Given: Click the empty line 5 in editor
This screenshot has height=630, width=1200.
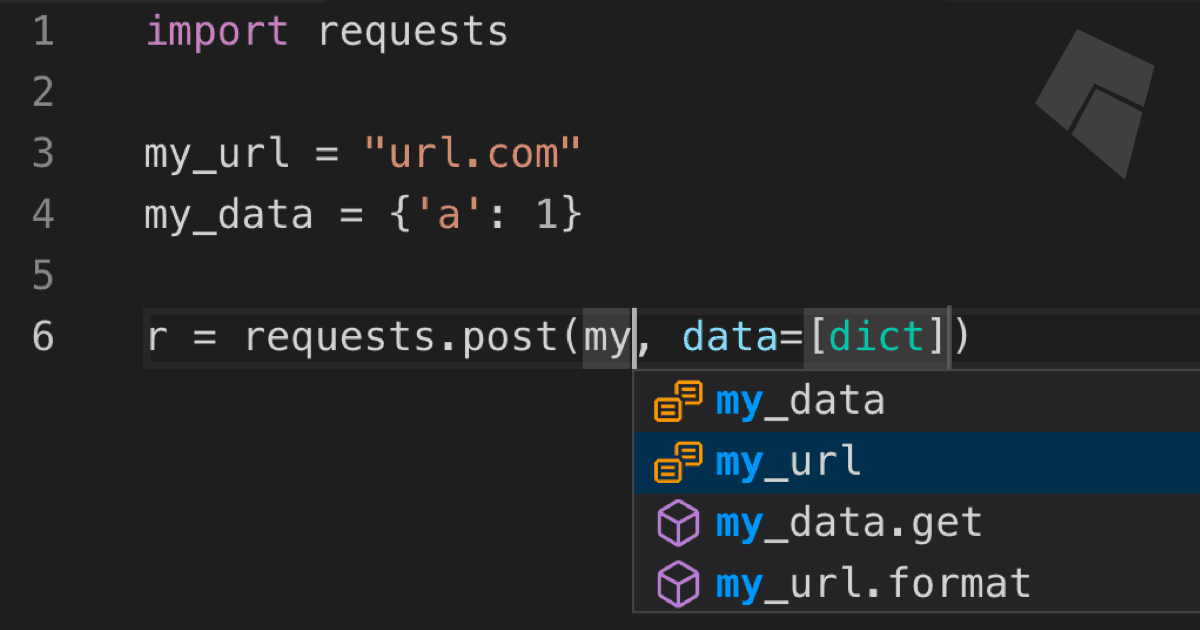Looking at the screenshot, I should coord(400,275).
